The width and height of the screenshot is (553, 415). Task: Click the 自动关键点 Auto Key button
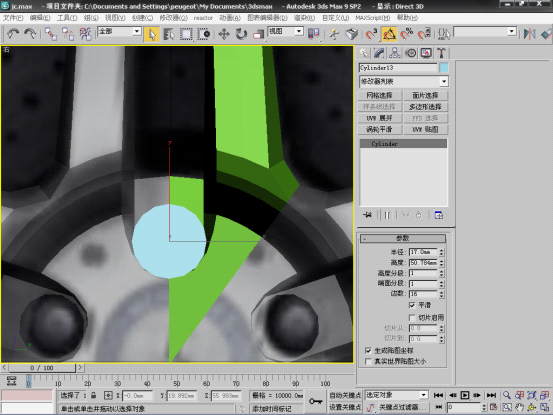tap(345, 395)
